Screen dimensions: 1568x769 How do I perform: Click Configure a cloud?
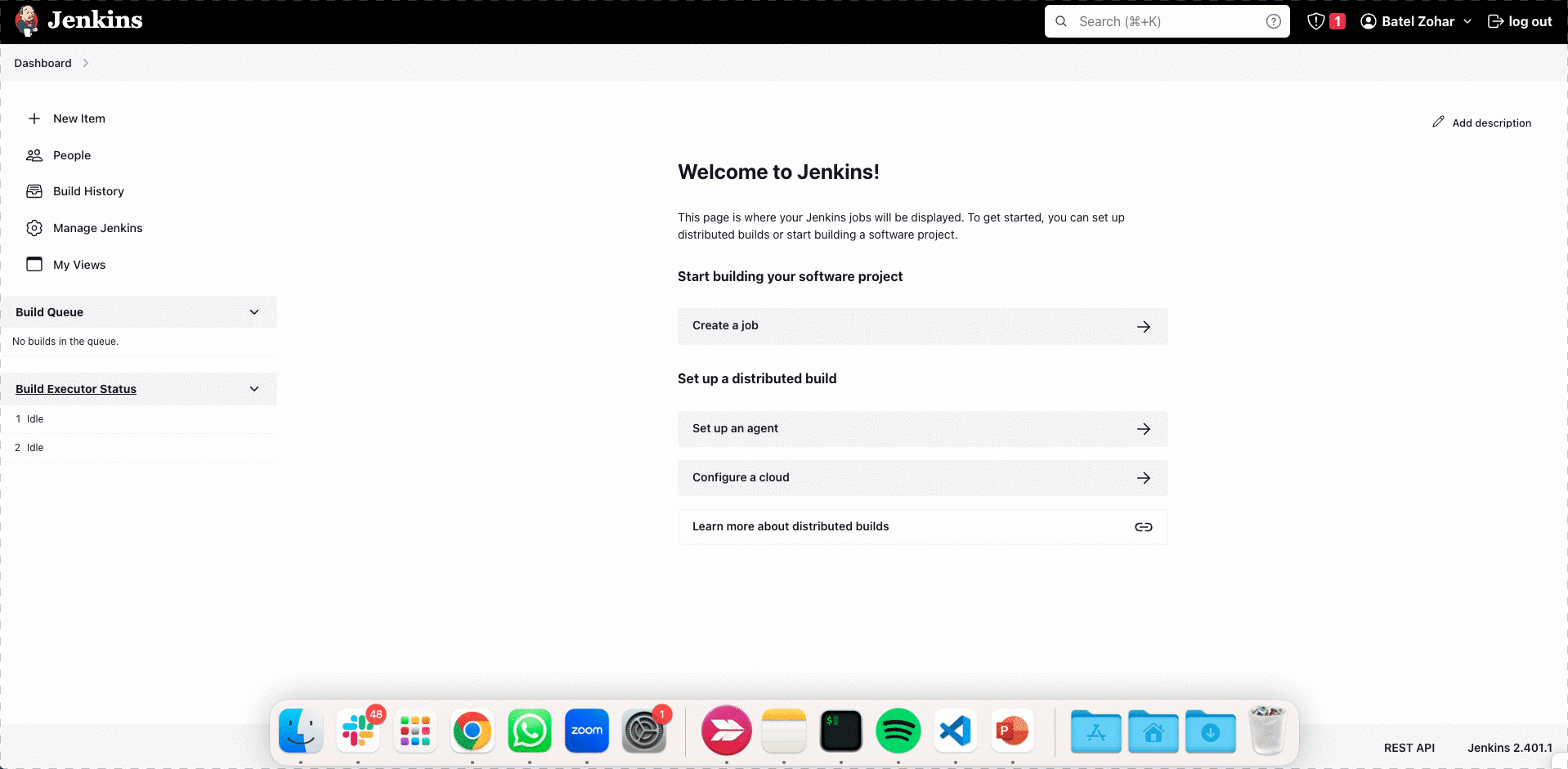click(922, 478)
